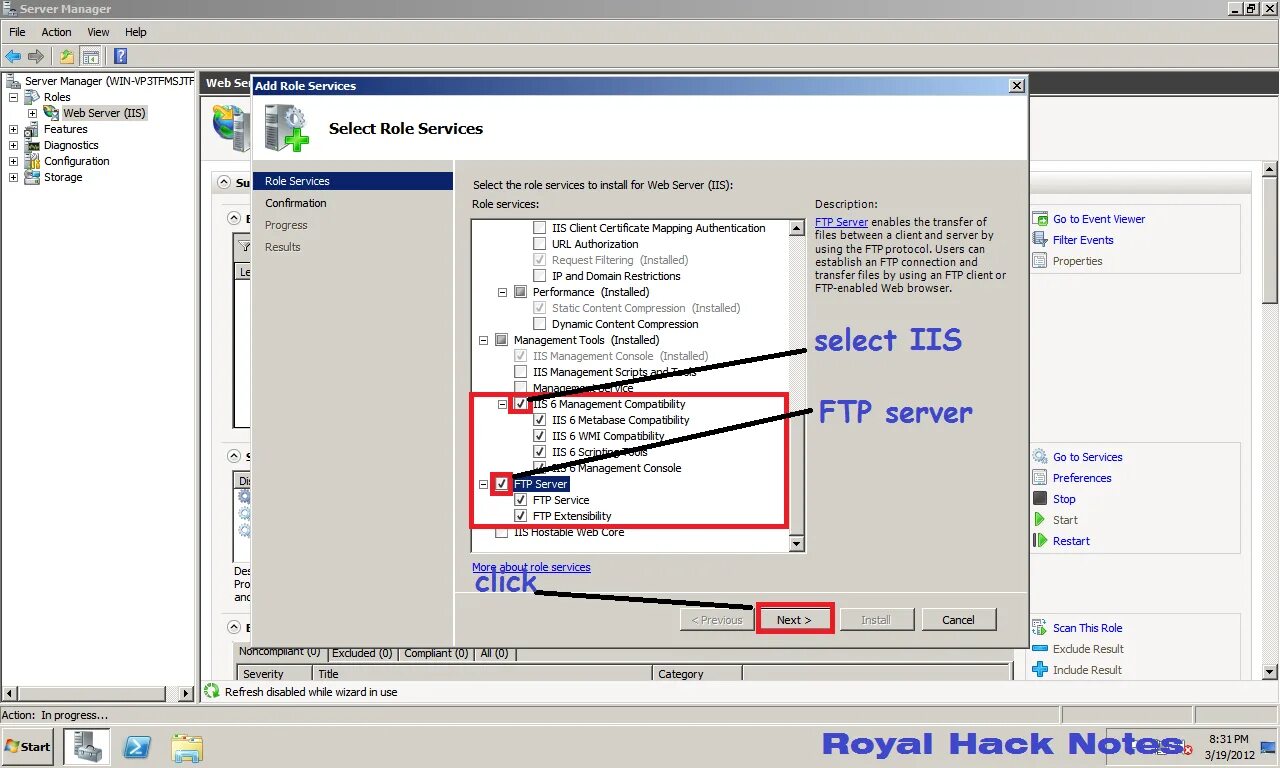Click the Stop service square icon

point(1040,499)
